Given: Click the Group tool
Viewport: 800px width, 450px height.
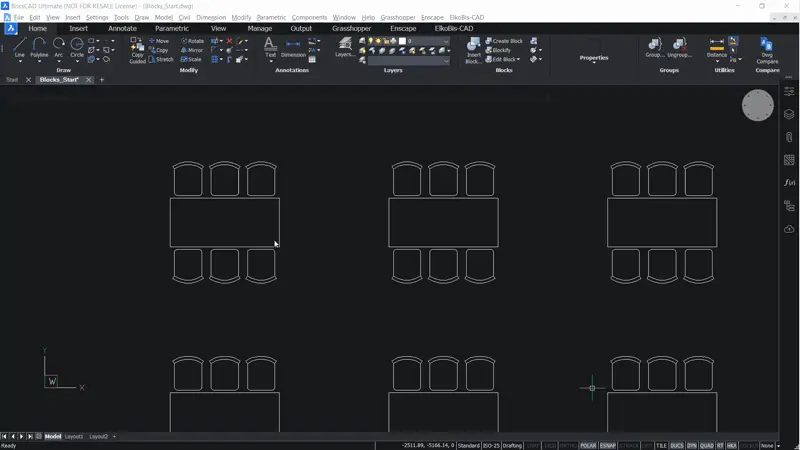Looking at the screenshot, I should click(655, 47).
